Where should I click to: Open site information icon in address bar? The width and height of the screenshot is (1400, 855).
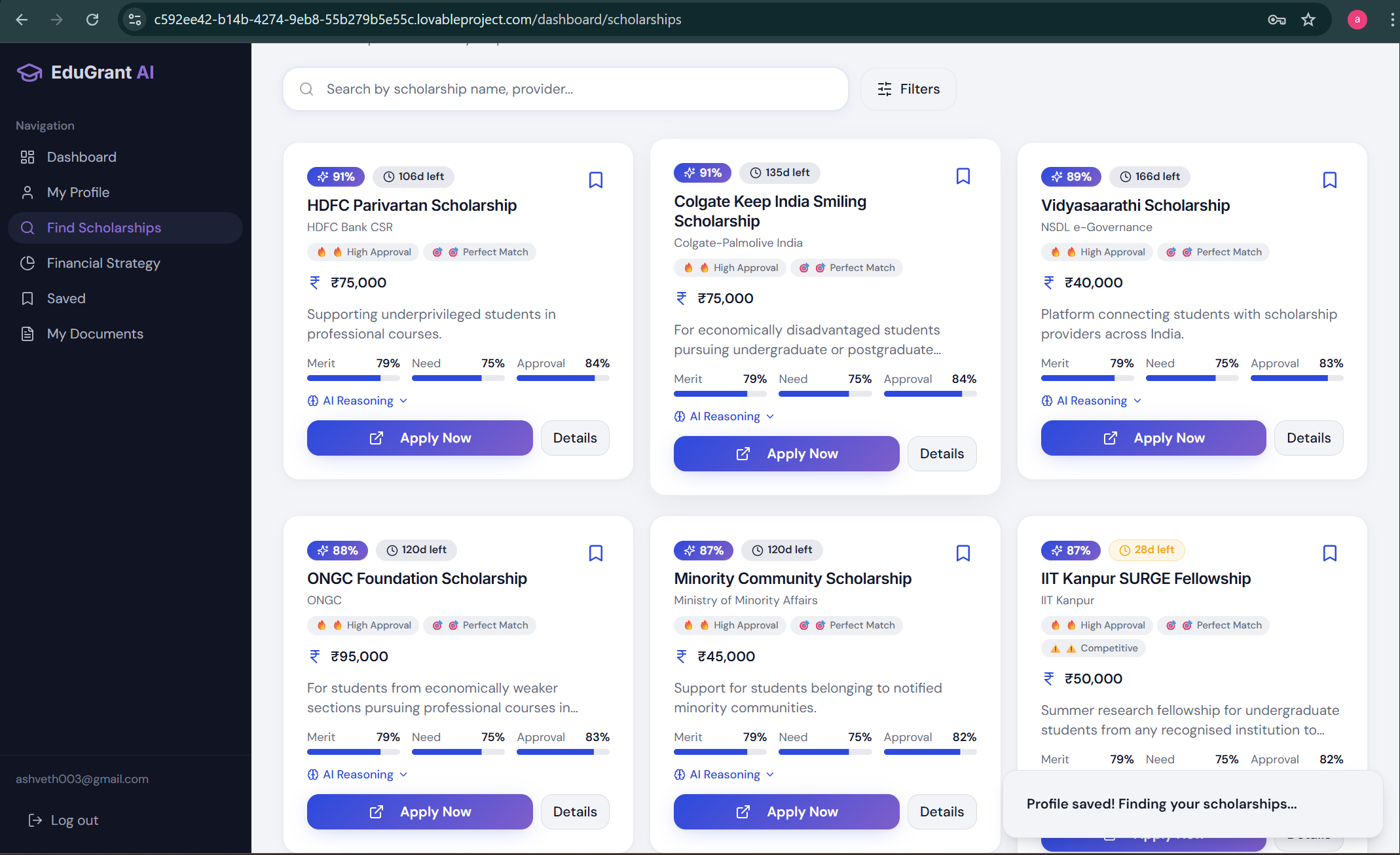click(x=135, y=20)
